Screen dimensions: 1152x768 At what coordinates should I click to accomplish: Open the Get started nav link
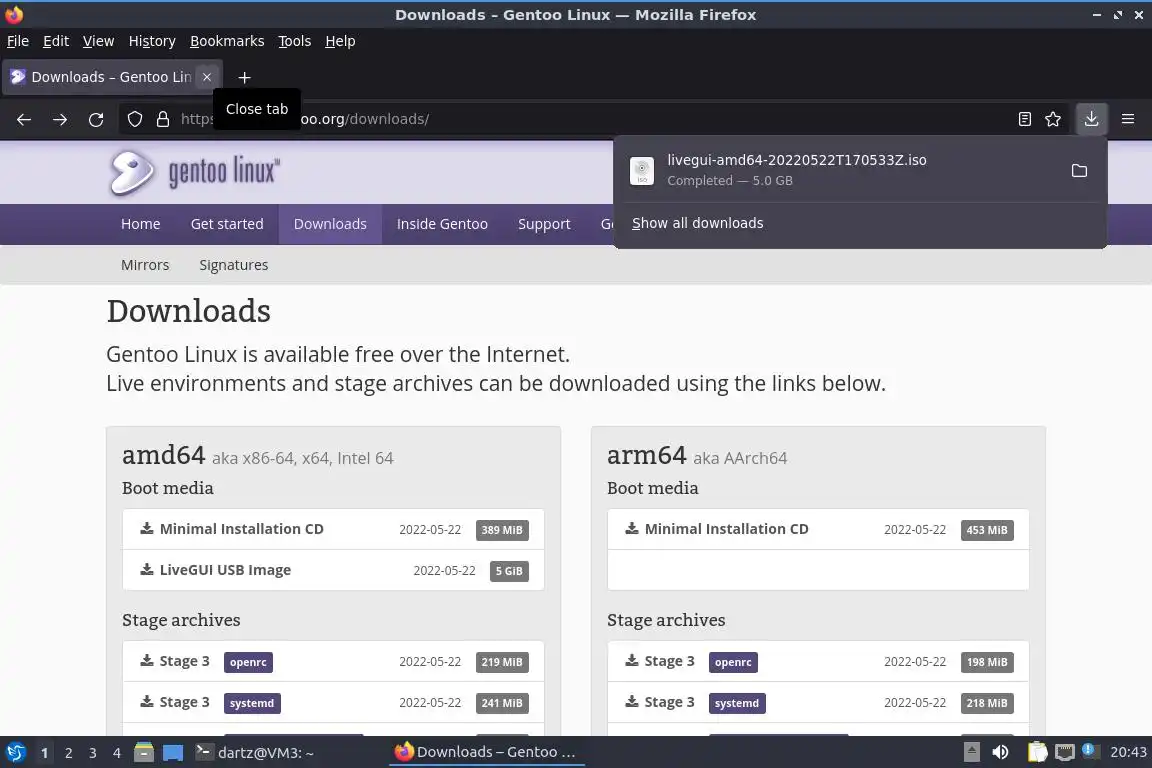[227, 224]
